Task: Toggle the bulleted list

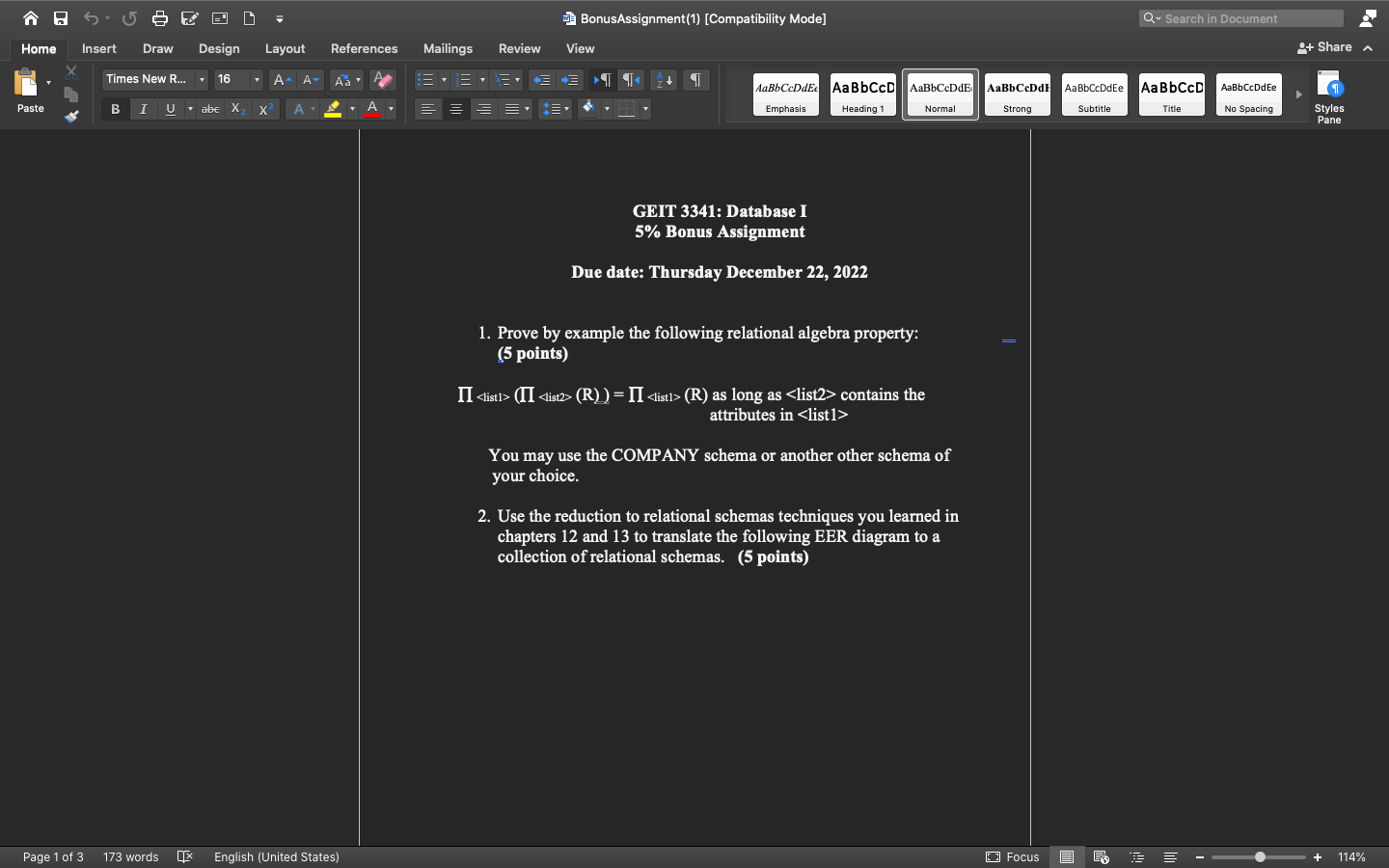Action: (x=425, y=80)
